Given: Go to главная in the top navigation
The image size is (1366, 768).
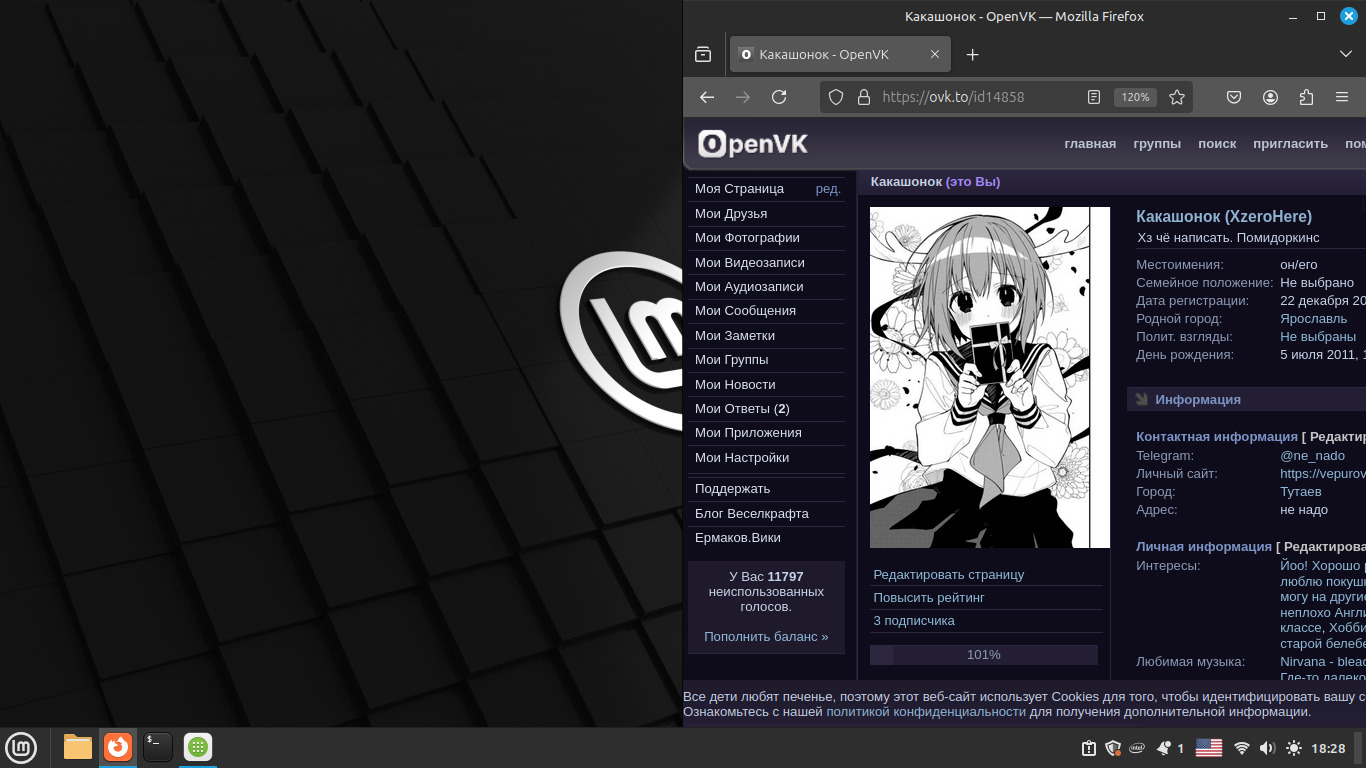Looking at the screenshot, I should (1090, 144).
